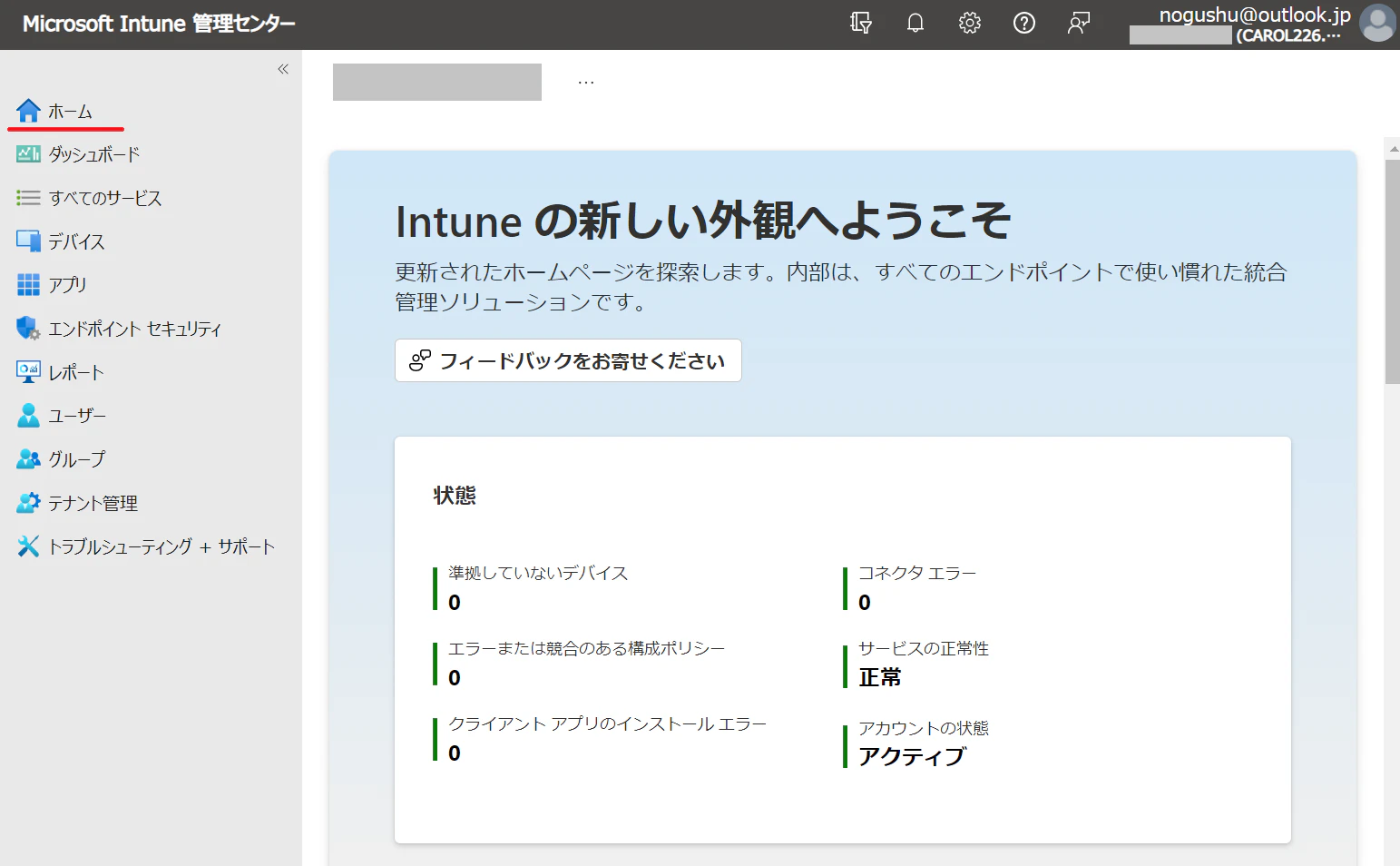1400x866 pixels.
Task: Open the more options ellipsis
Action: 586,83
